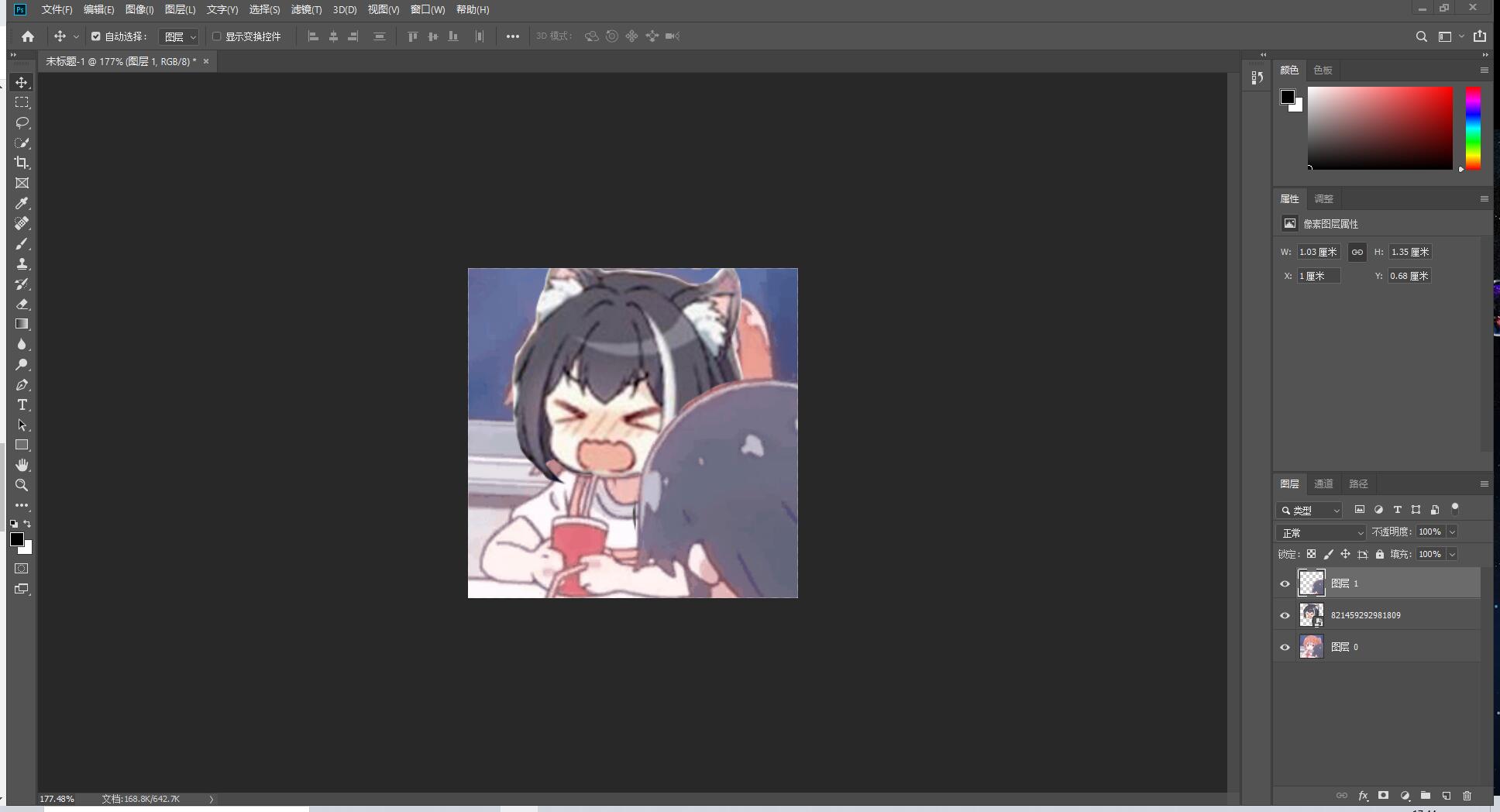
Task: Hide the 图层 0 layer
Action: click(1285, 647)
